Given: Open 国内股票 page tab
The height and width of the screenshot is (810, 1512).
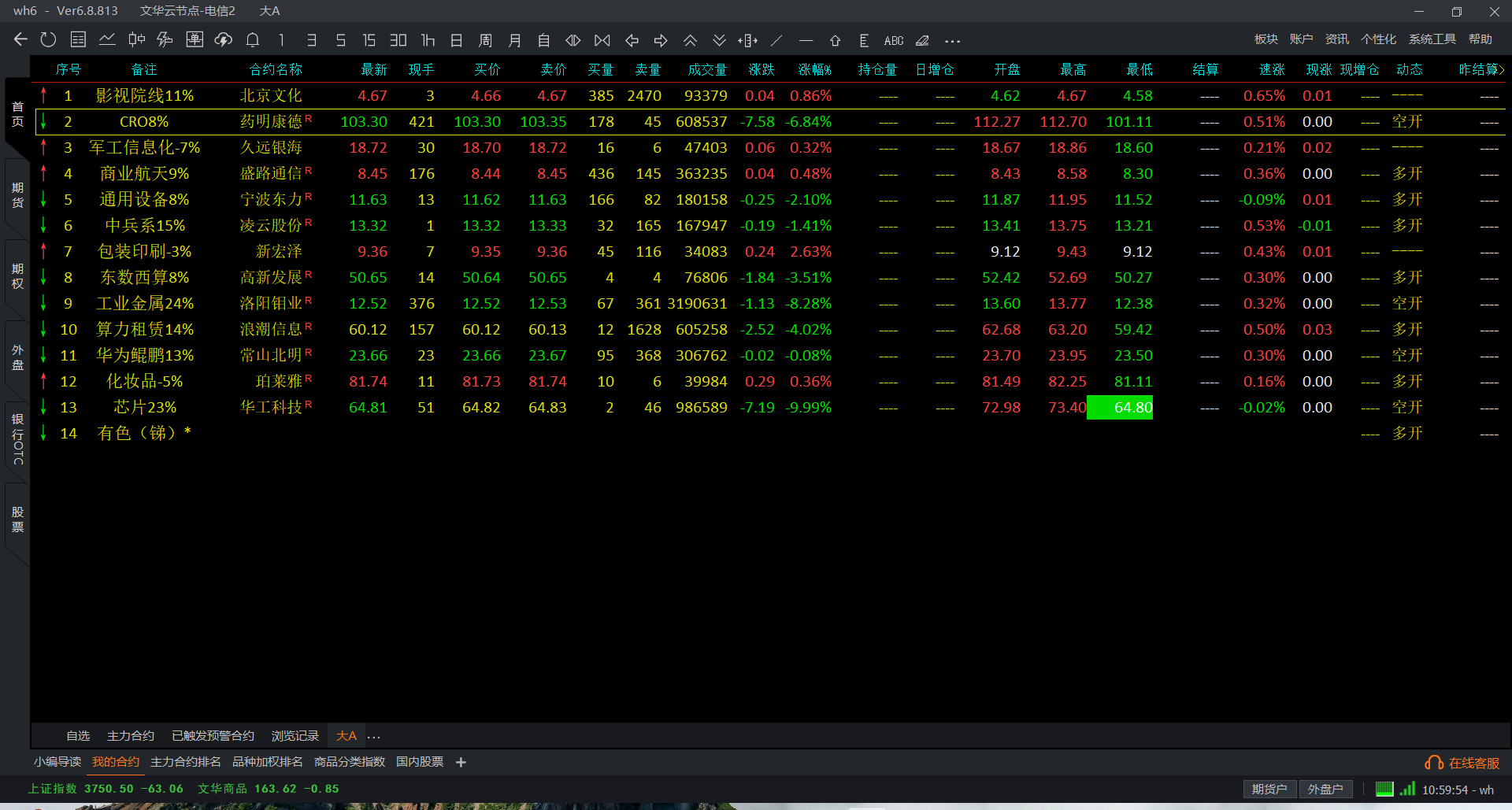Looking at the screenshot, I should tap(420, 762).
